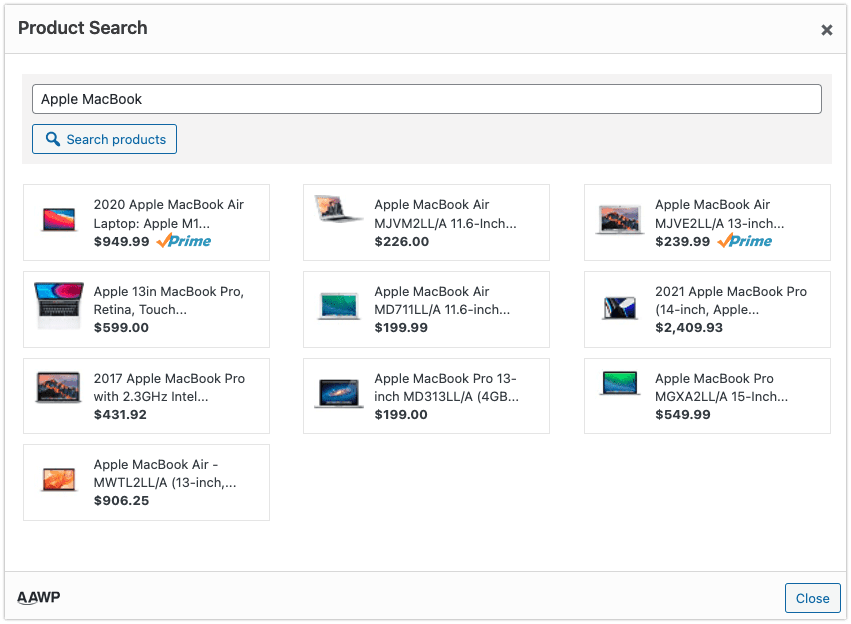Click the $199.00 price
Viewport: 851px width, 624px height.
401,415
